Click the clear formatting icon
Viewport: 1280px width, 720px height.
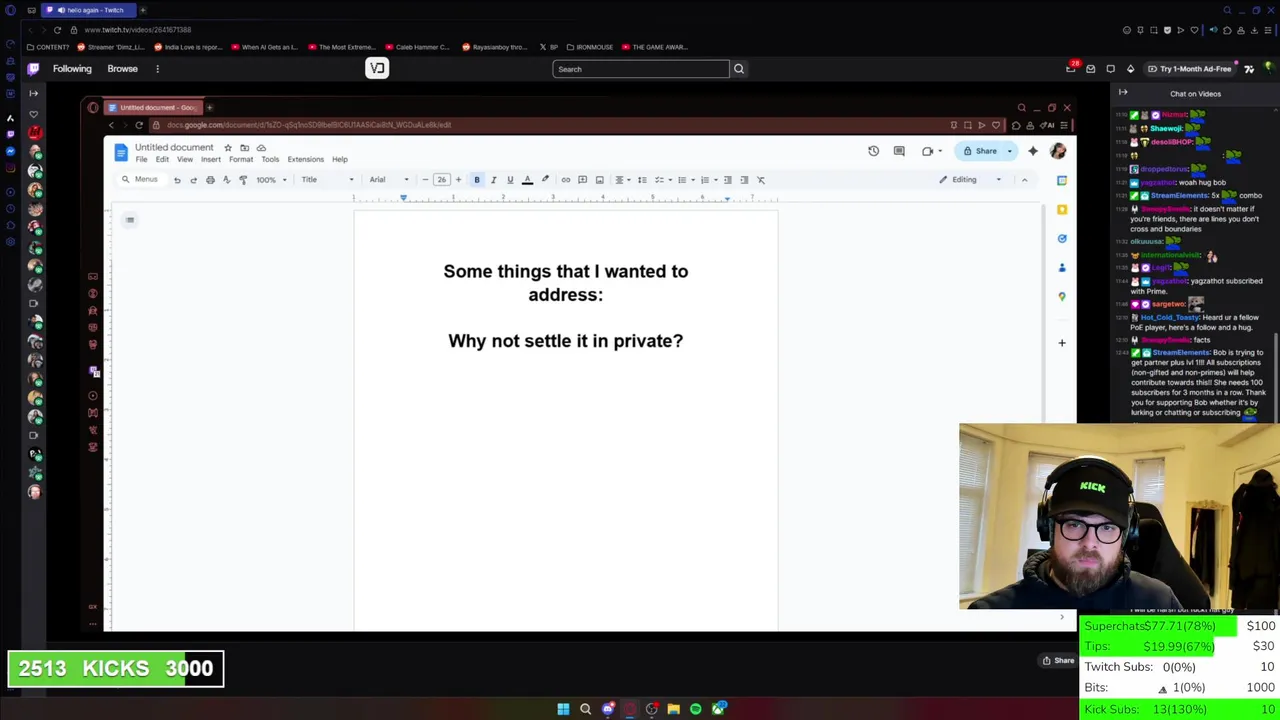761,180
